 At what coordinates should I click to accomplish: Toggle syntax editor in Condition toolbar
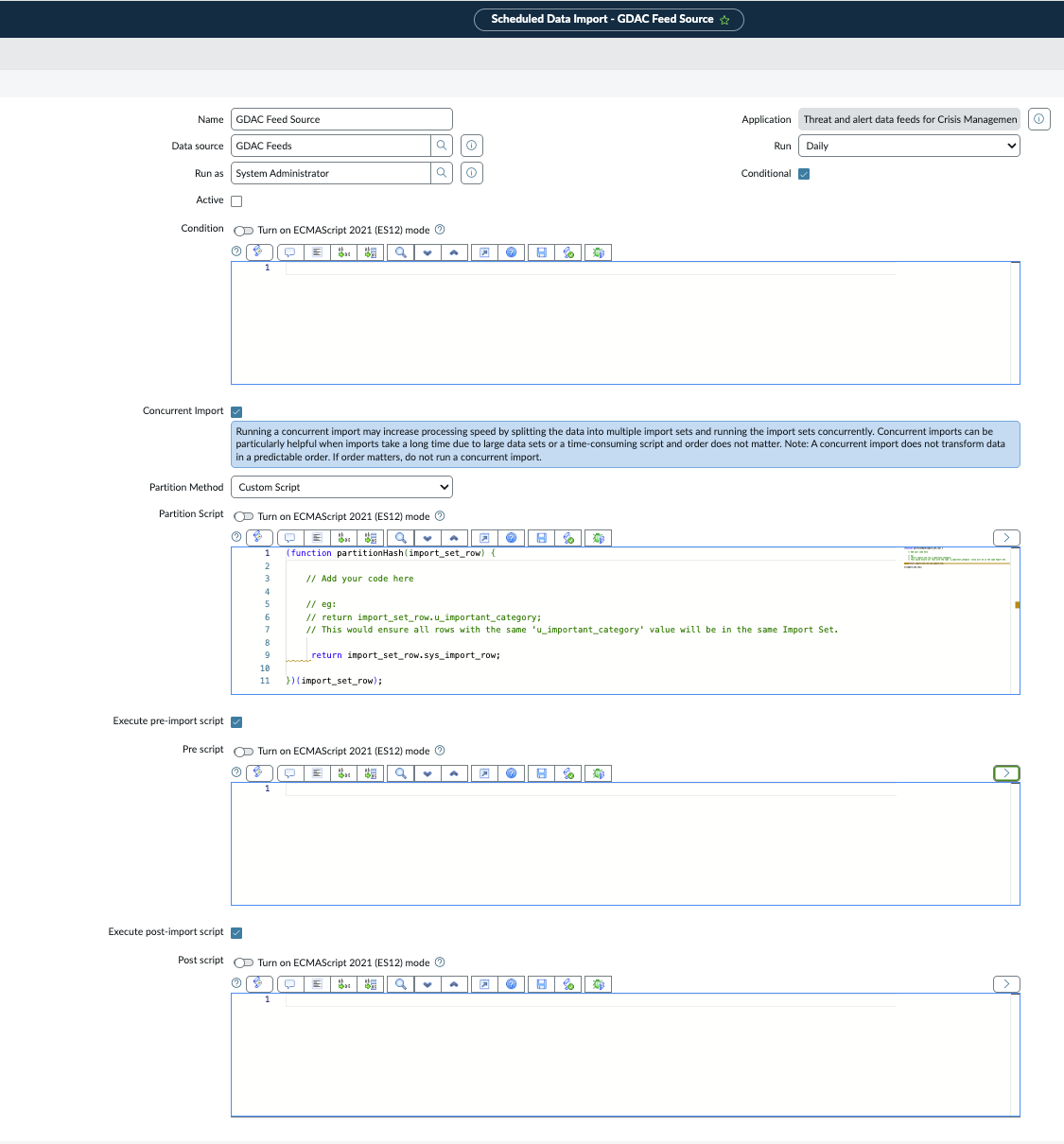coord(259,252)
